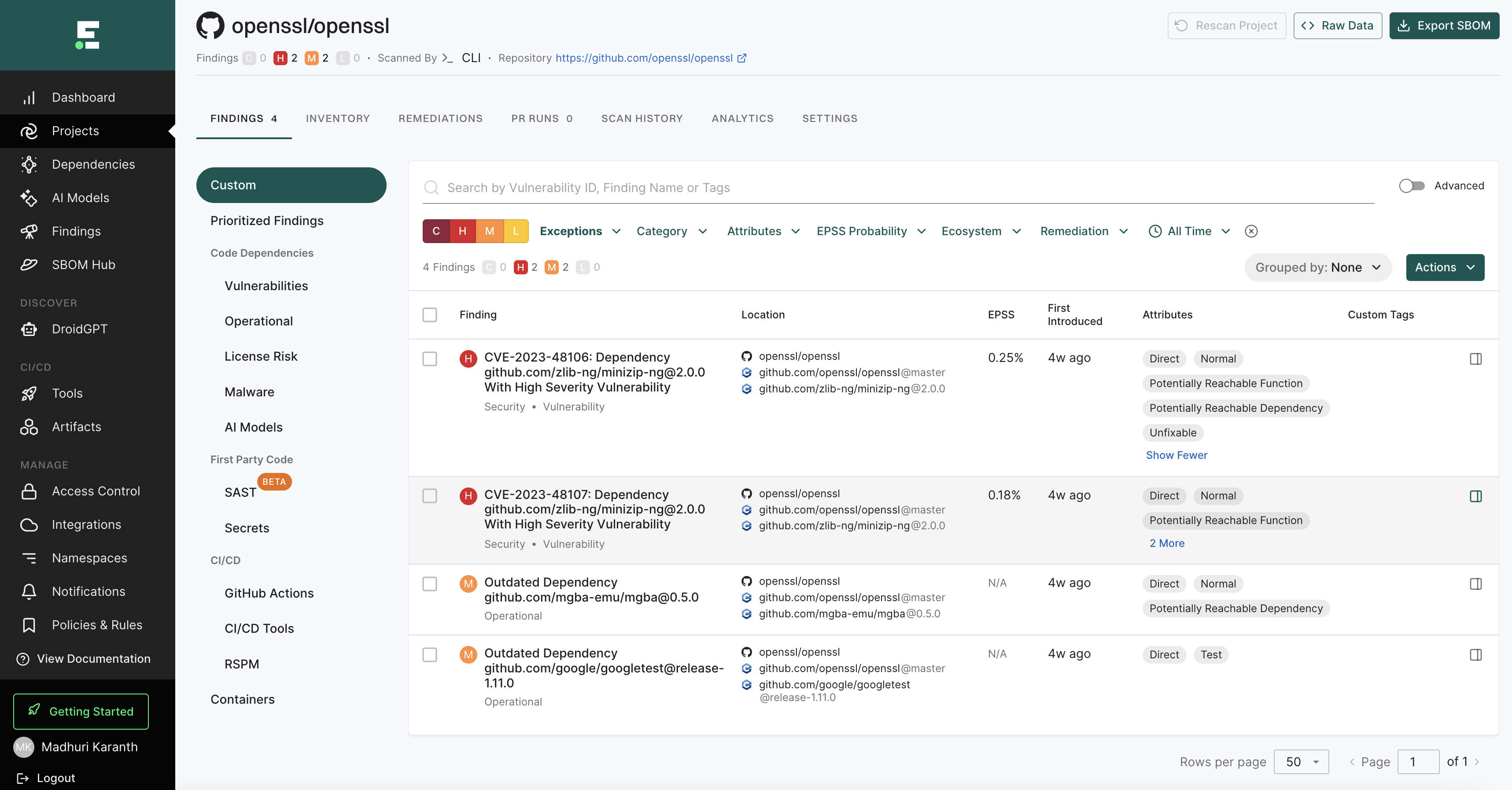The image size is (1512, 790).
Task: Click the Show Fewer attributes link
Action: (x=1176, y=455)
